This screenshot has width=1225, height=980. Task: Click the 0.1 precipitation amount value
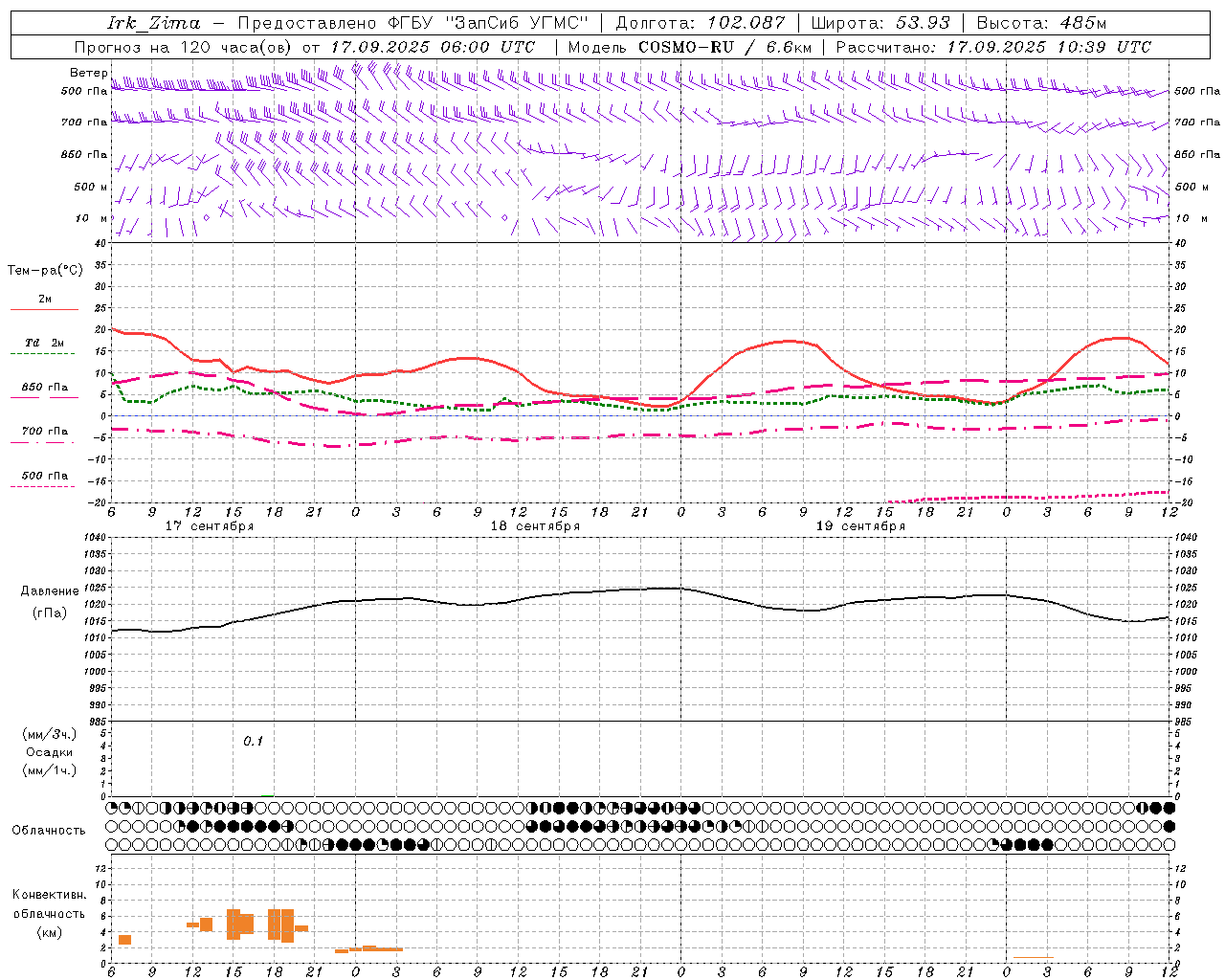coord(253,742)
